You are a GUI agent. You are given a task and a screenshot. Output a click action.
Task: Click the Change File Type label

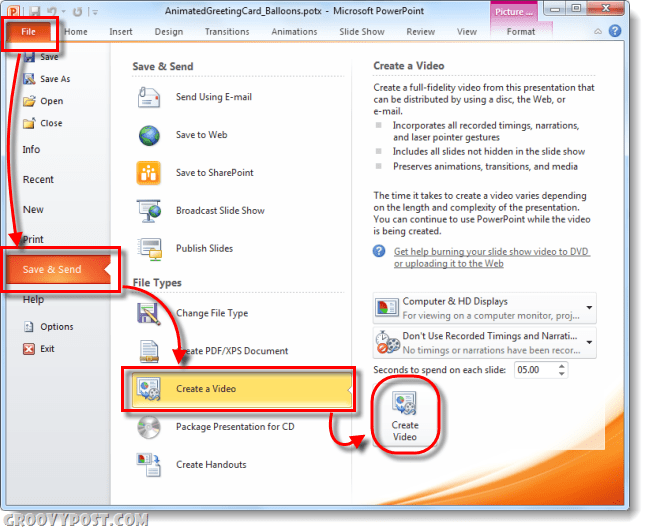click(212, 313)
